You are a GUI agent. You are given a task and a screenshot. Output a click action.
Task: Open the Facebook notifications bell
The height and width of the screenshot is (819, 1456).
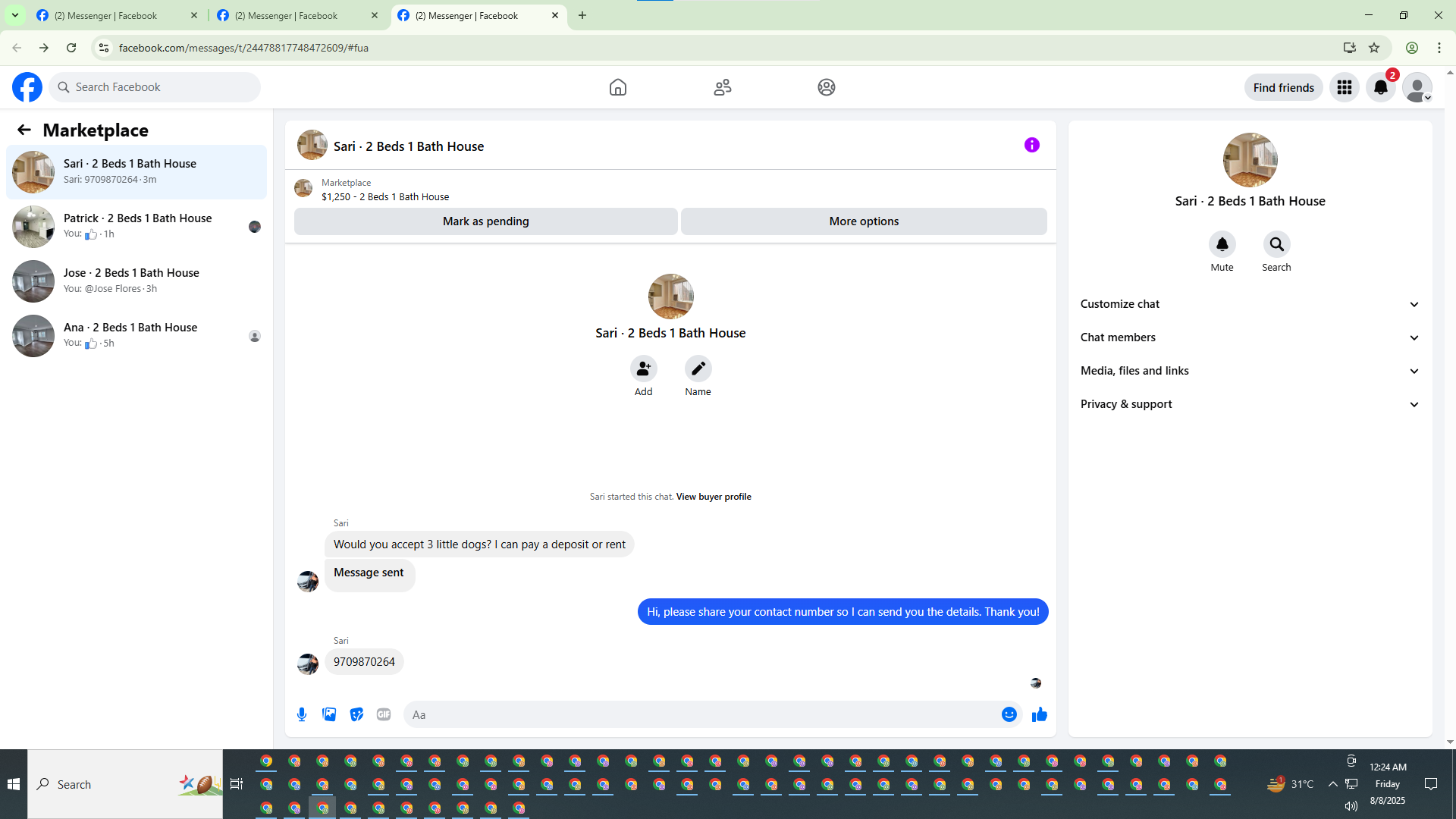1380,87
